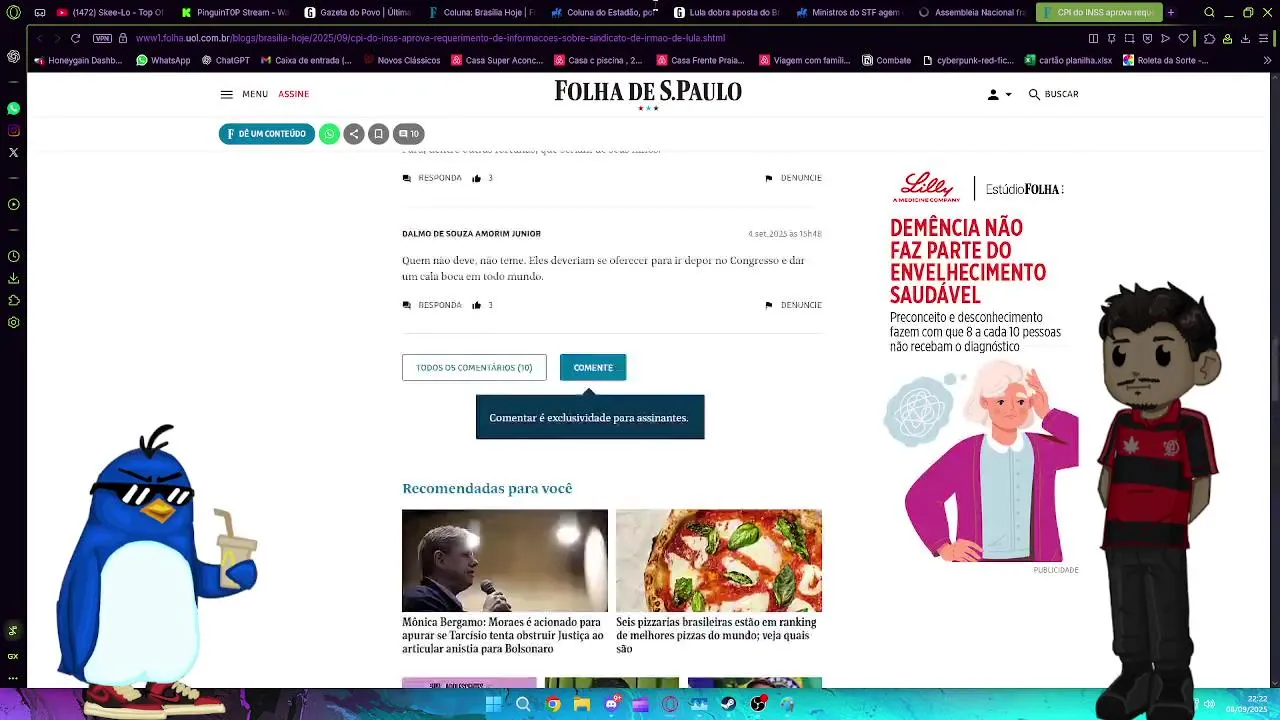Open a new browser tab with plus
Viewport: 1280px width, 720px height.
tap(1171, 13)
